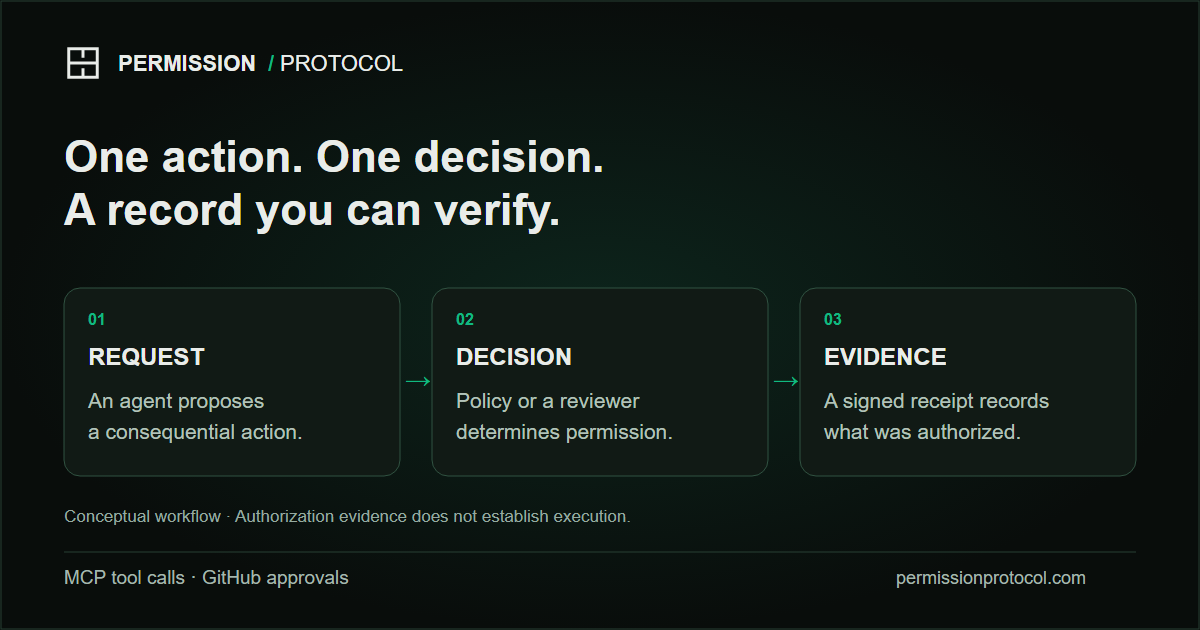
Task: Click the 02 step number
Action: tap(465, 320)
